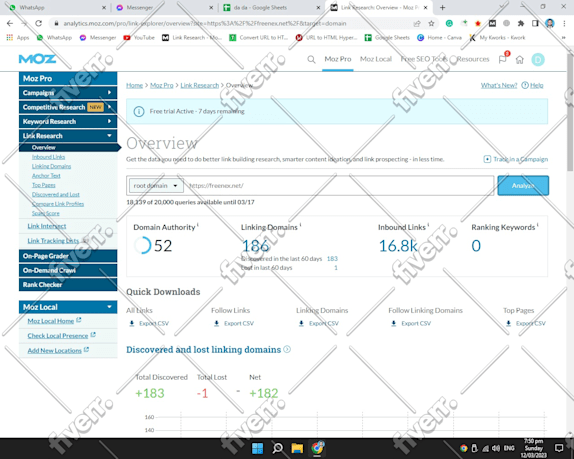Click the Track in a Campaign icon
The image size is (574, 459).
487,159
